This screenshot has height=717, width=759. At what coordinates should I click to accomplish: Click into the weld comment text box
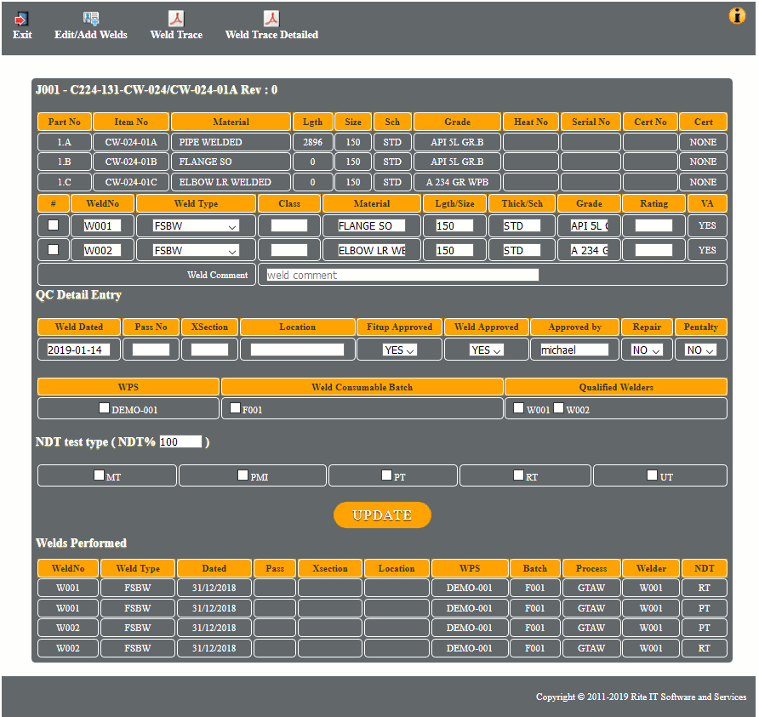401,275
